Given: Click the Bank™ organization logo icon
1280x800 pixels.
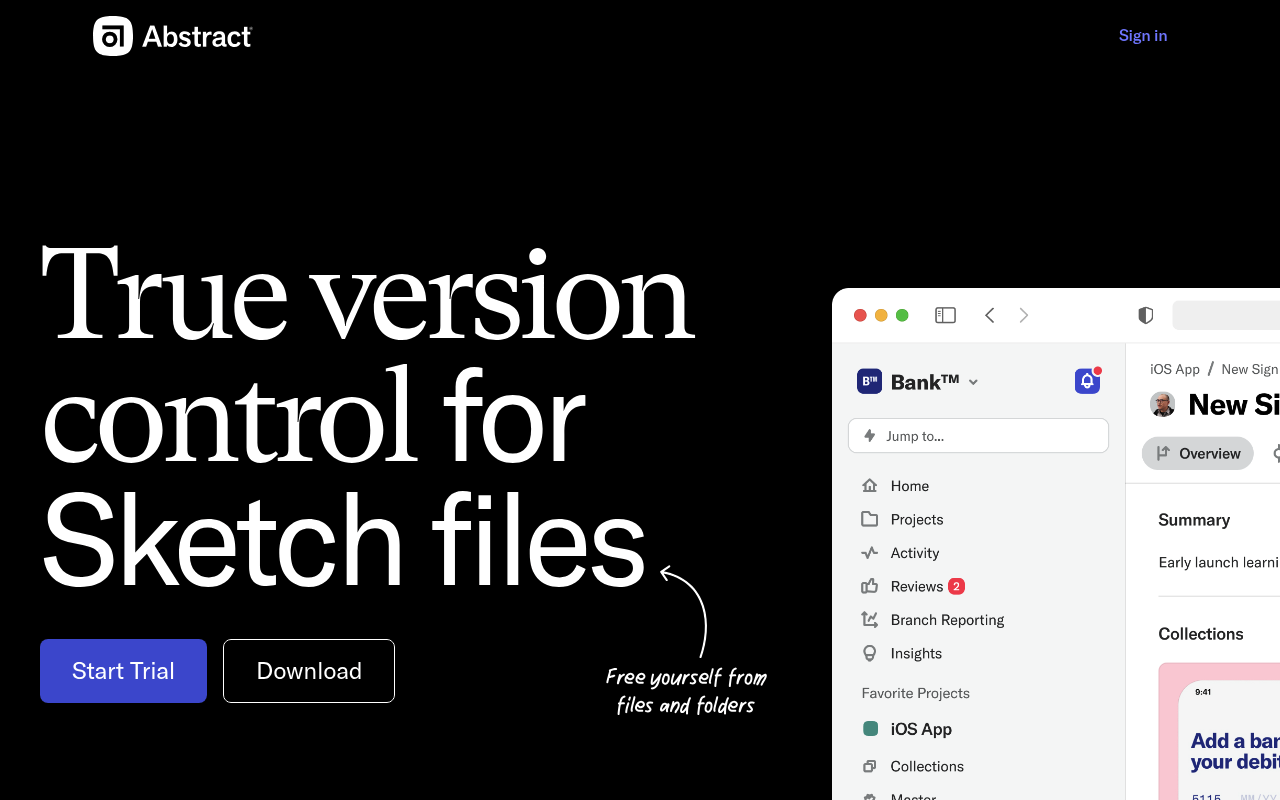Looking at the screenshot, I should pos(869,381).
